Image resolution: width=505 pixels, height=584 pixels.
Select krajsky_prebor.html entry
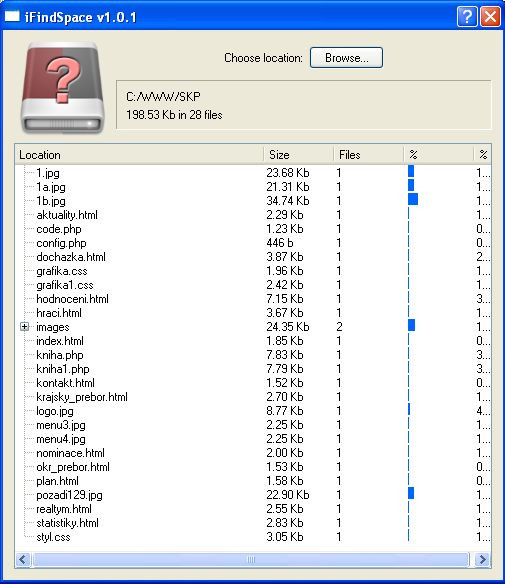[x=82, y=397]
